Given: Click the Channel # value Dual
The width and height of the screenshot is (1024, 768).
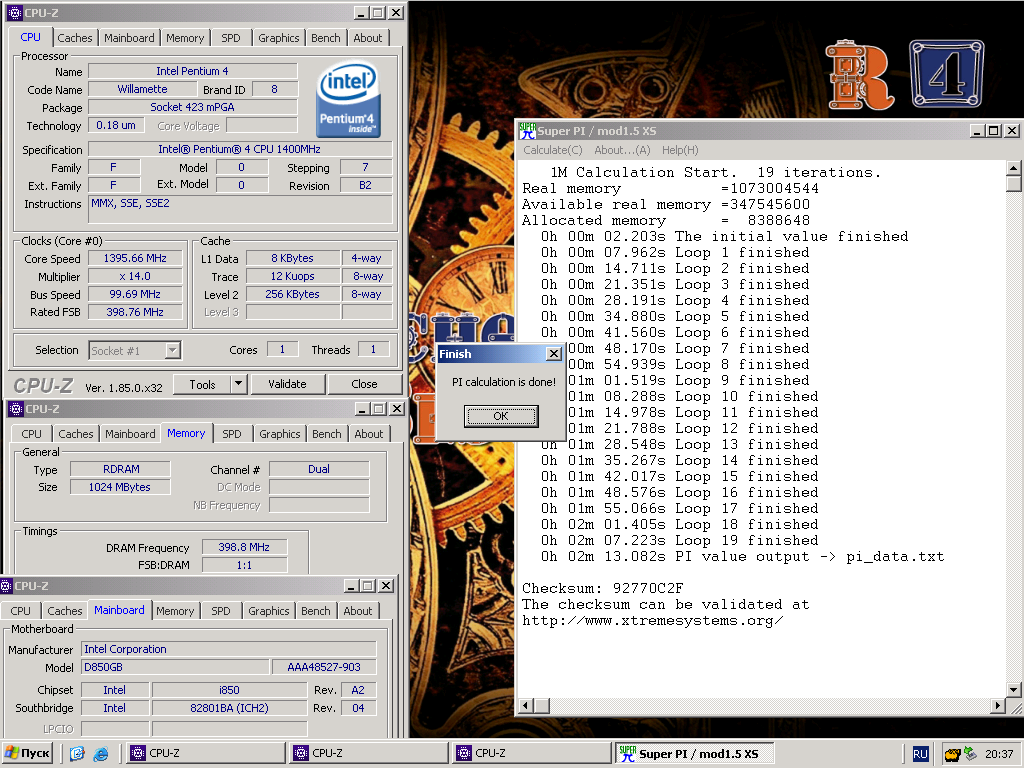Looking at the screenshot, I should (319, 469).
